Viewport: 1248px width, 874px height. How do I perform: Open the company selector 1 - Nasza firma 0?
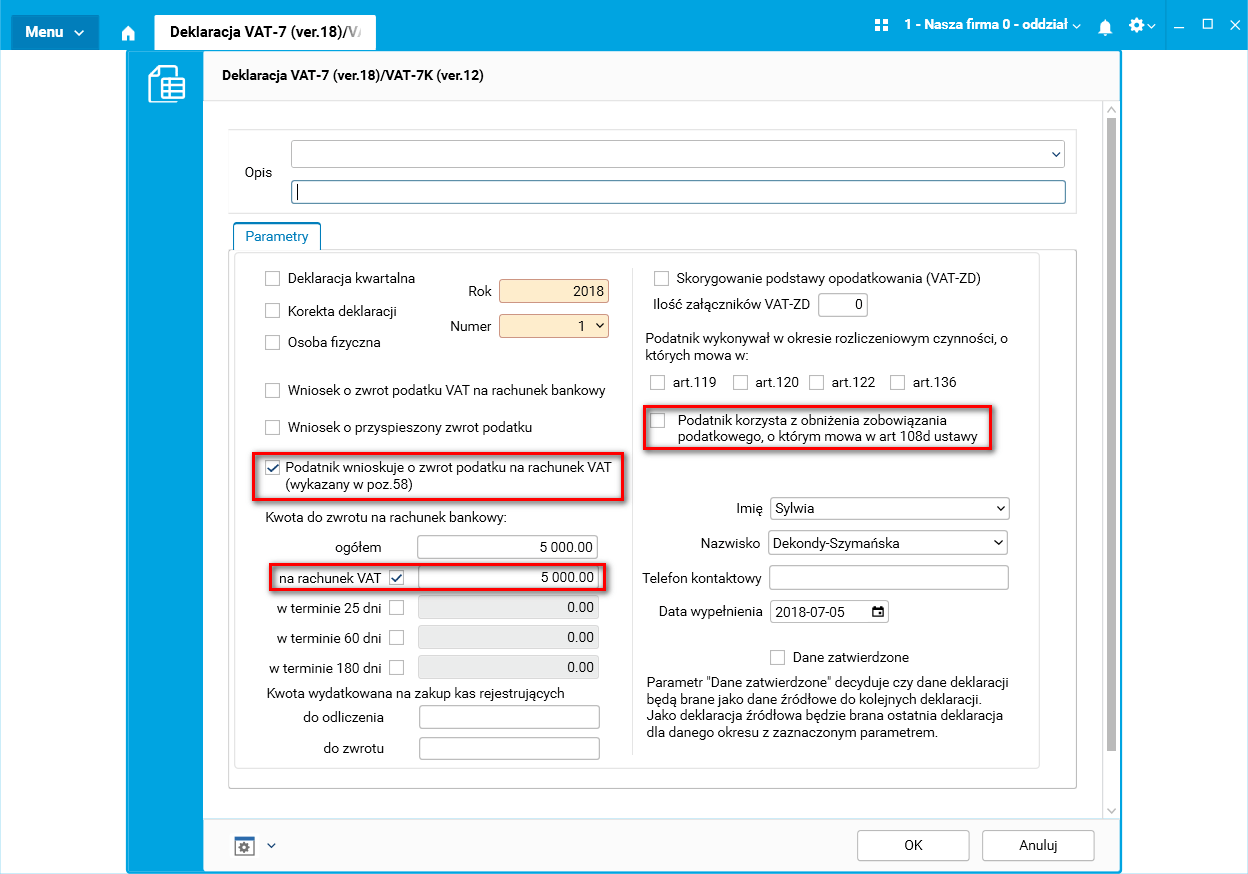[x=992, y=25]
